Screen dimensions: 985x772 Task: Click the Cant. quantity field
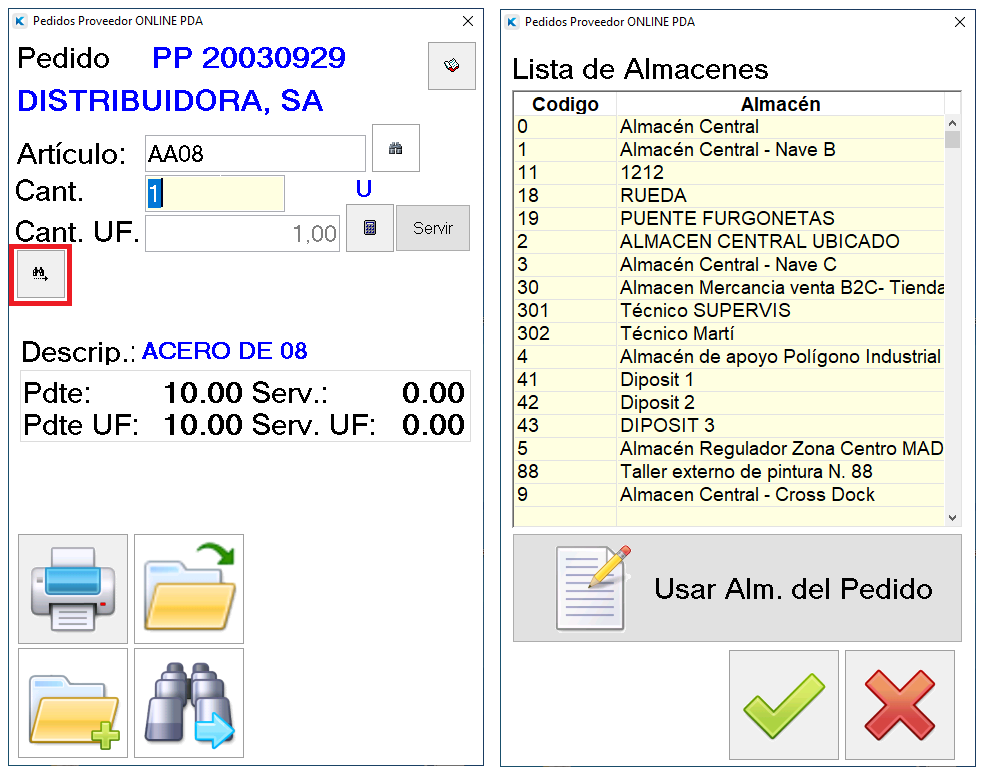click(x=215, y=193)
